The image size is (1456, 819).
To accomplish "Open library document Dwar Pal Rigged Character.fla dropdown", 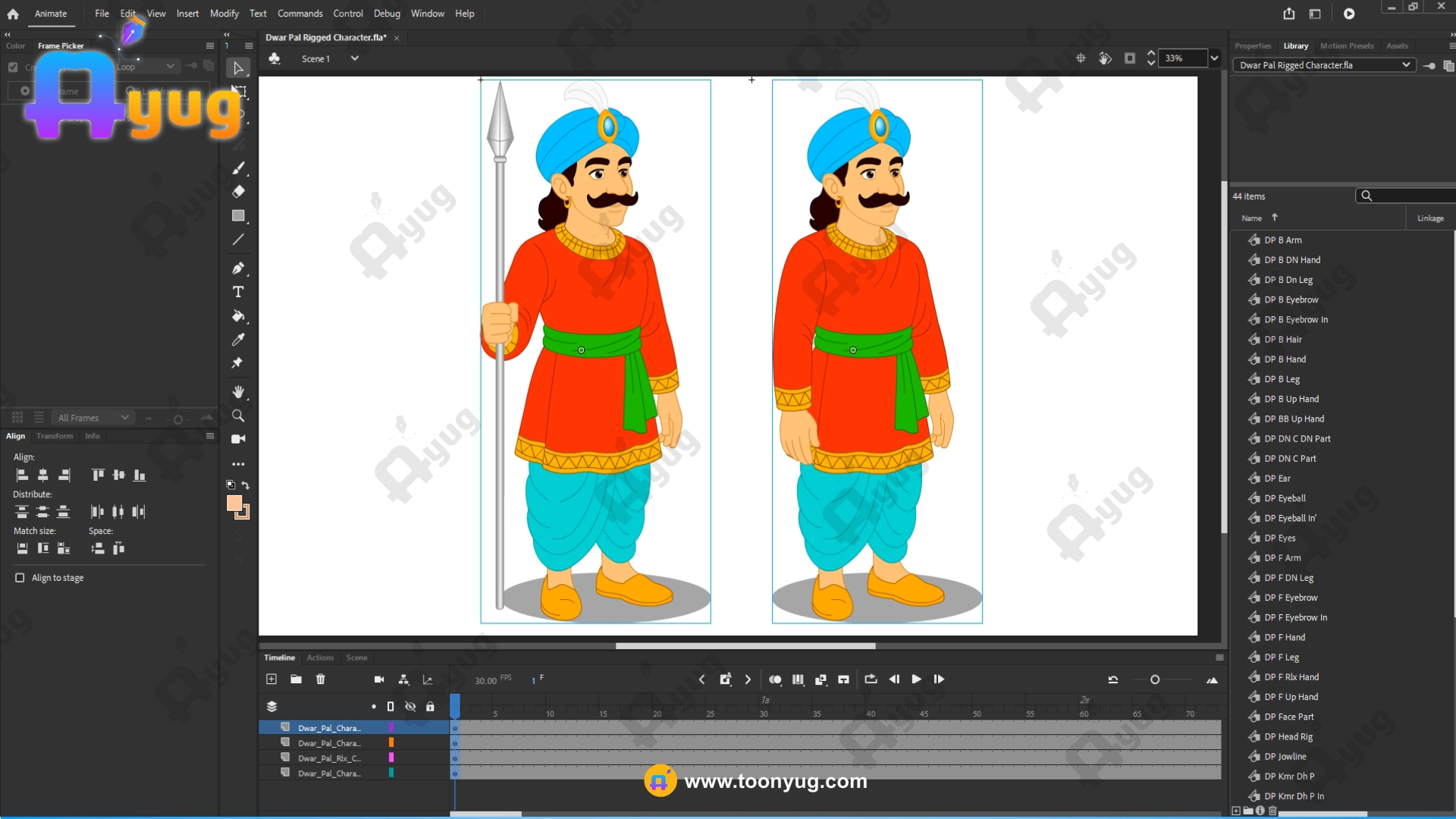I will coord(1405,65).
